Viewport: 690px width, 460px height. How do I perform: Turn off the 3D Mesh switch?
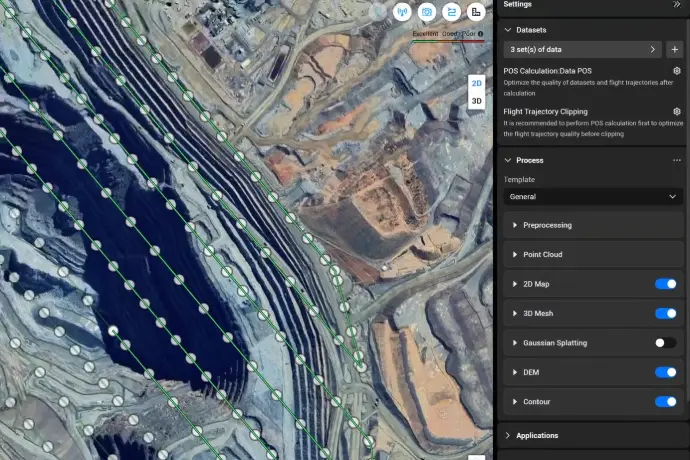665,313
